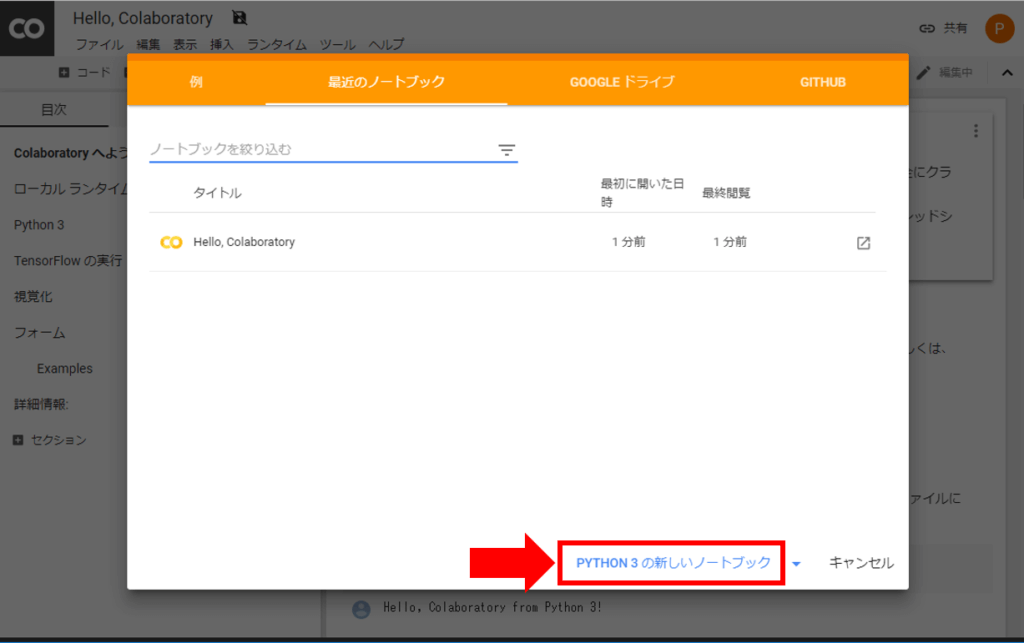This screenshot has width=1024, height=643.
Task: Go to Colaboratory へようこそ outline item
Action: tap(71, 153)
